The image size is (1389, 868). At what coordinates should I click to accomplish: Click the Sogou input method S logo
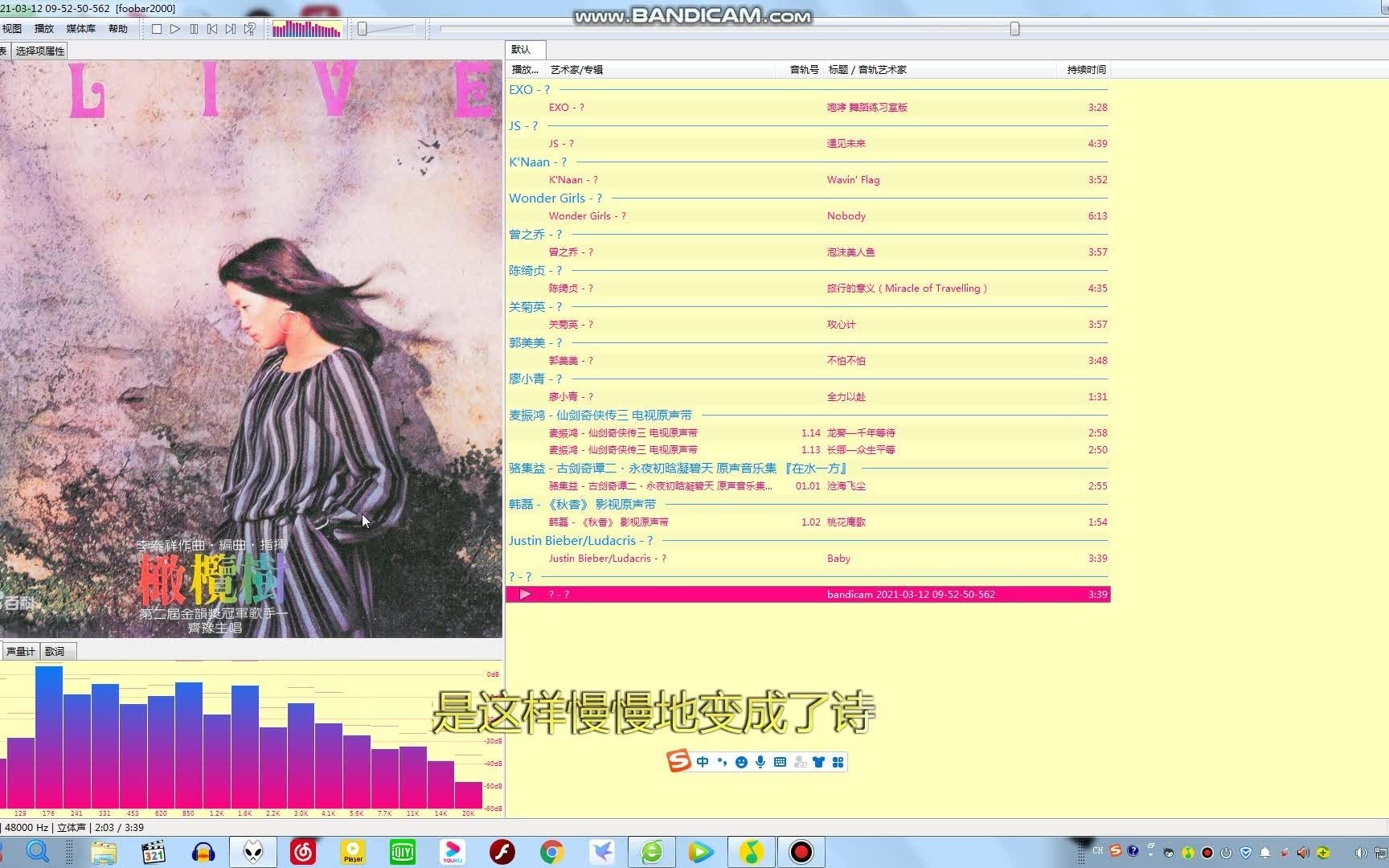tap(679, 761)
